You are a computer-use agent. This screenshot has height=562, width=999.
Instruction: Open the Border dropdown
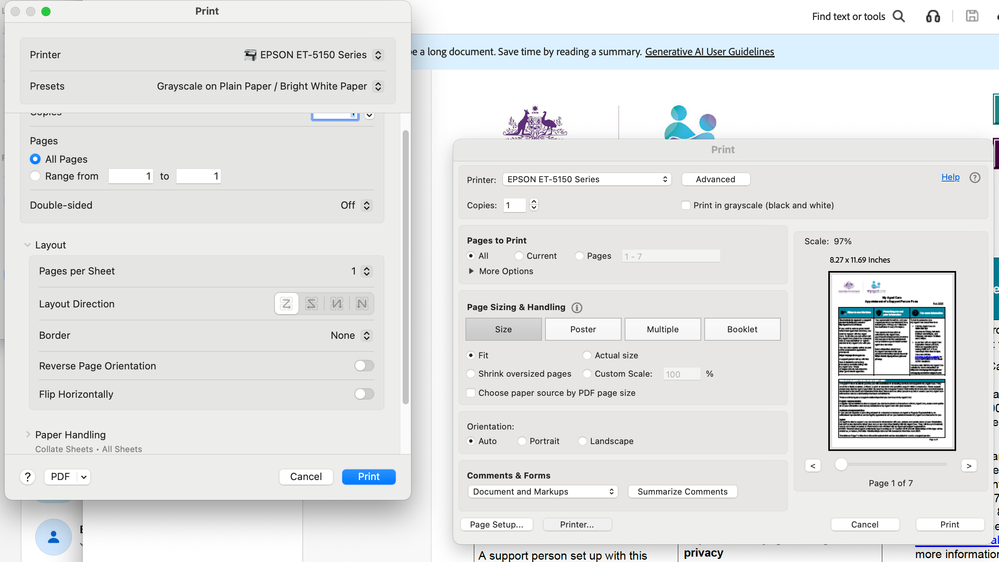(x=366, y=336)
